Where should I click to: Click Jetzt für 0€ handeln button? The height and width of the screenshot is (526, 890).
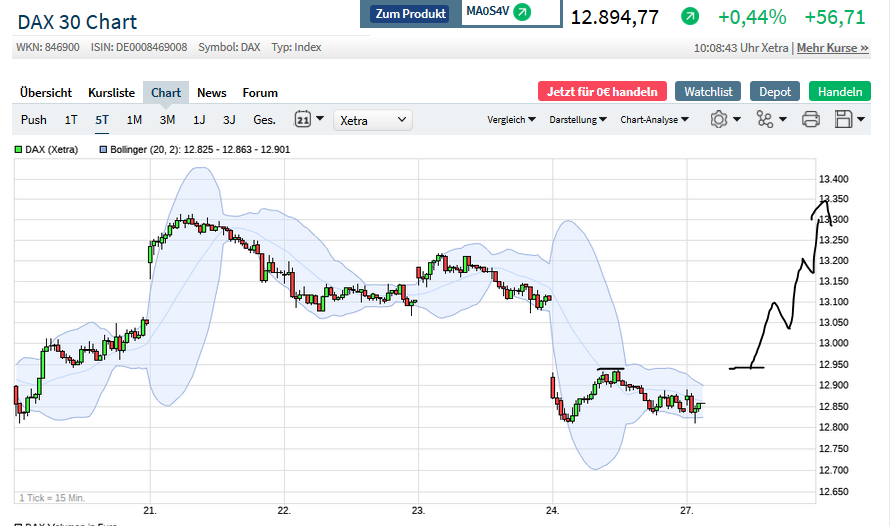click(x=602, y=91)
